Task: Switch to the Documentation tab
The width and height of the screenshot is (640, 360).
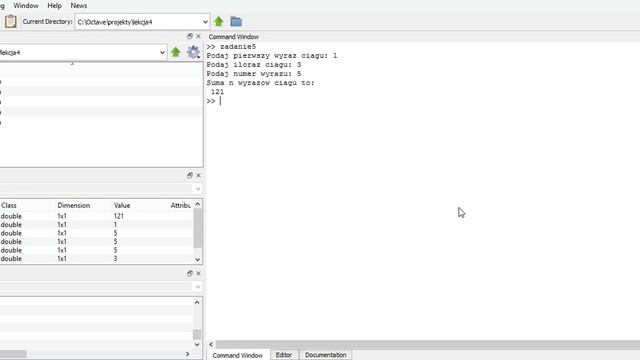Action: point(325,355)
